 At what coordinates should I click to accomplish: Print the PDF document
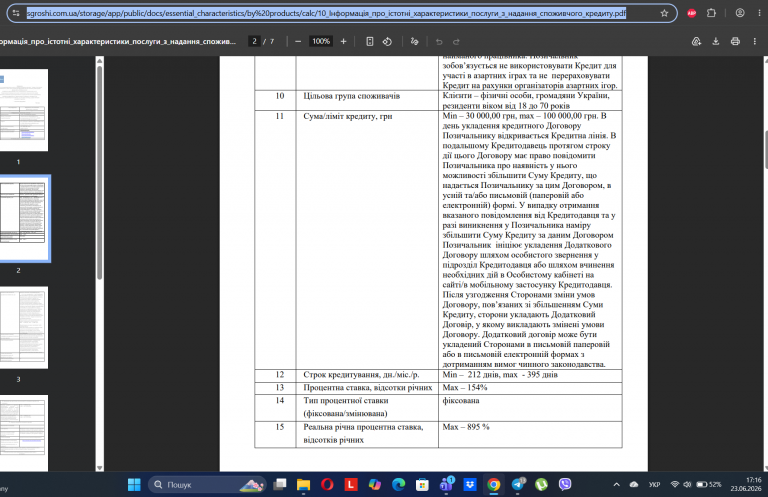[x=735, y=42]
